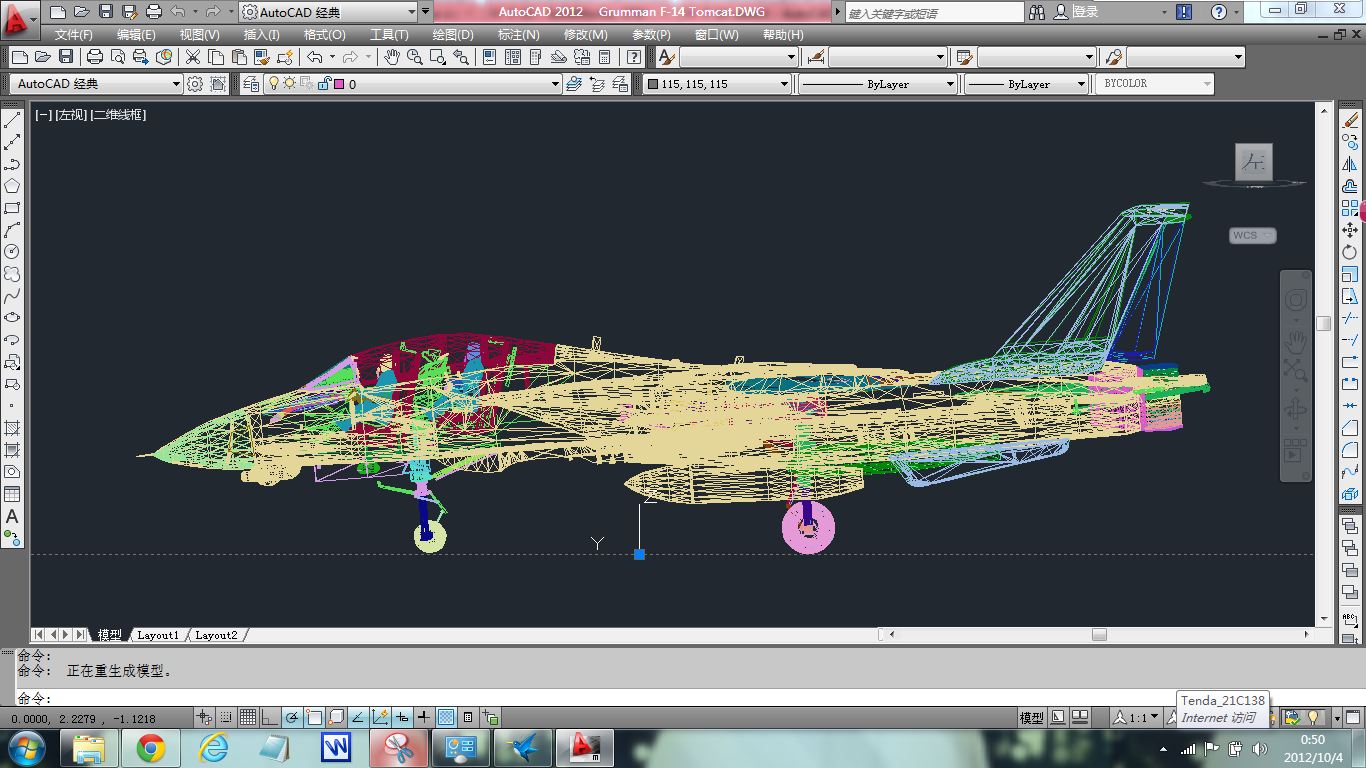1366x768 pixels.
Task: Click the Plot print icon in standard toolbar
Action: point(94,57)
